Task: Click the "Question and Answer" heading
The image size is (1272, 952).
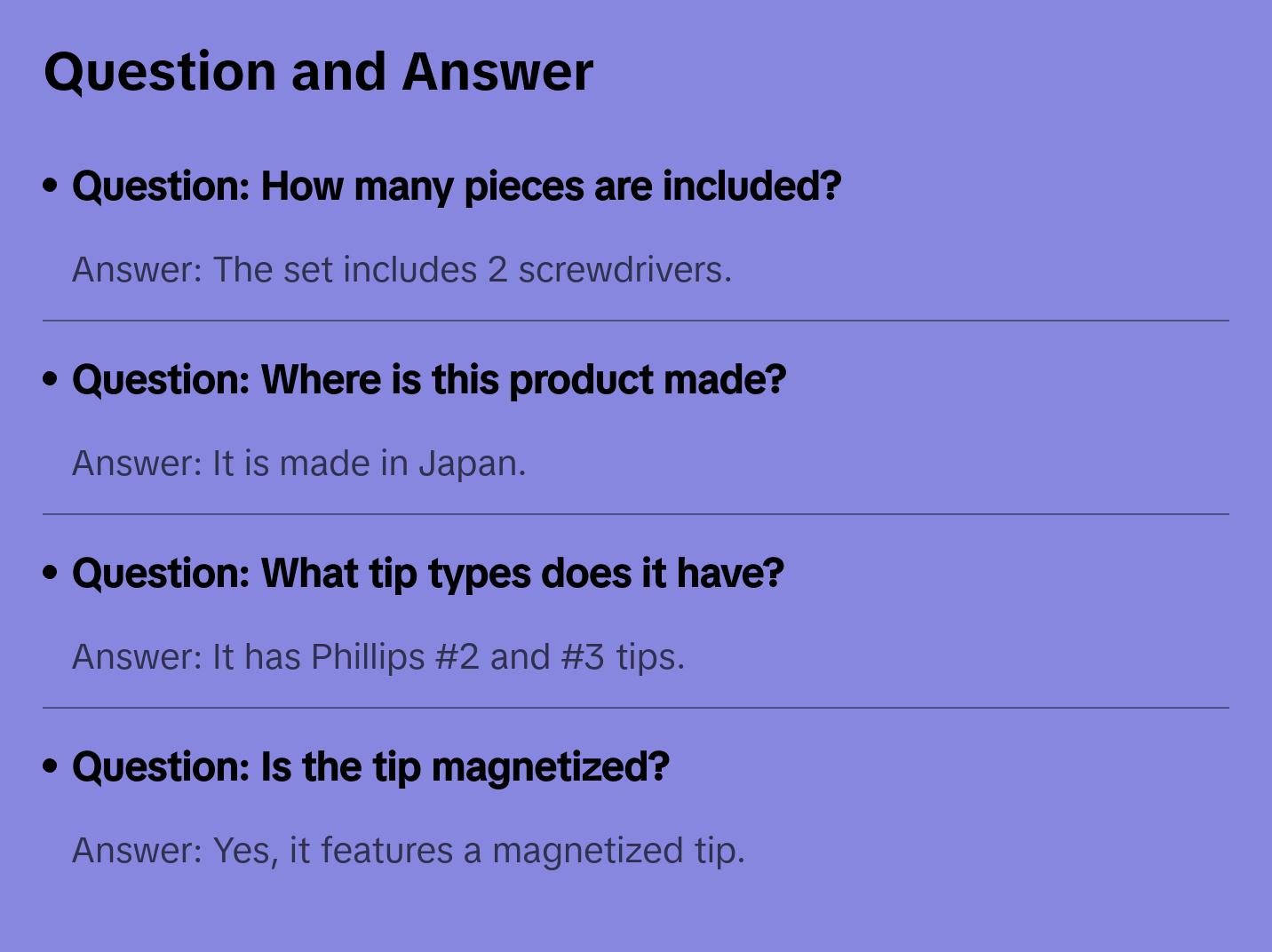Action: pos(318,71)
